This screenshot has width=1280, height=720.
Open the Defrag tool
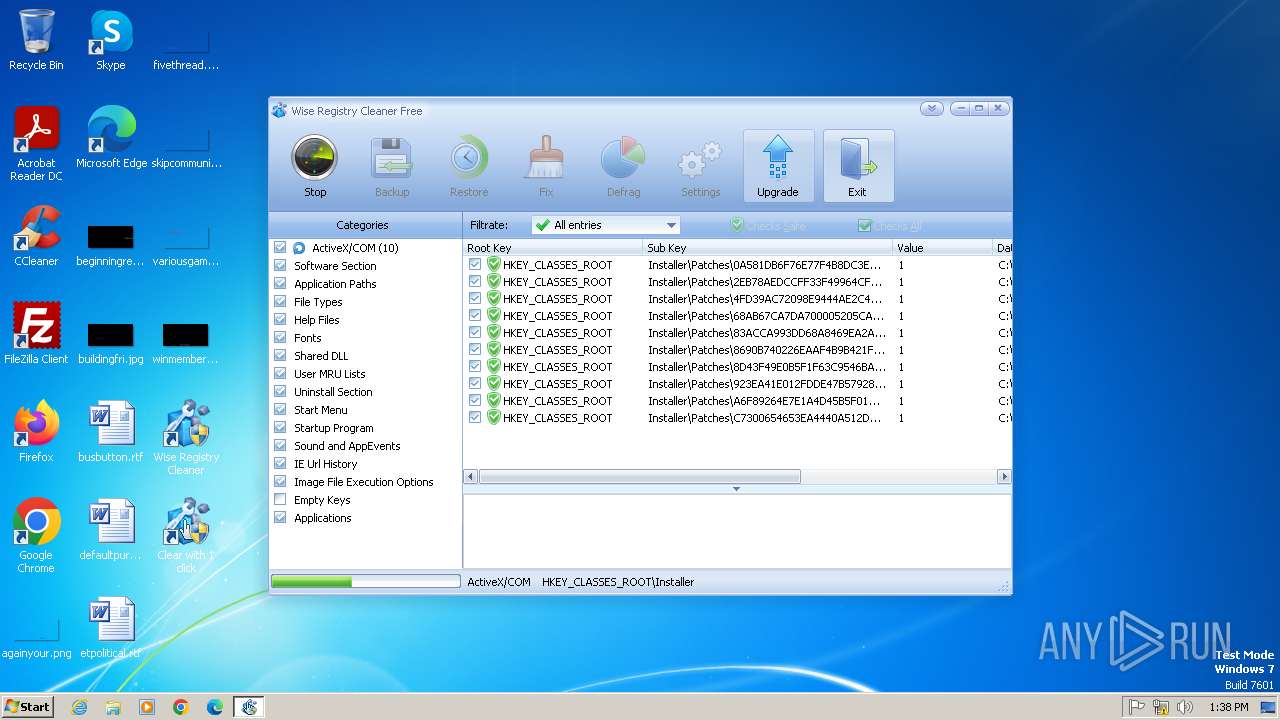623,166
